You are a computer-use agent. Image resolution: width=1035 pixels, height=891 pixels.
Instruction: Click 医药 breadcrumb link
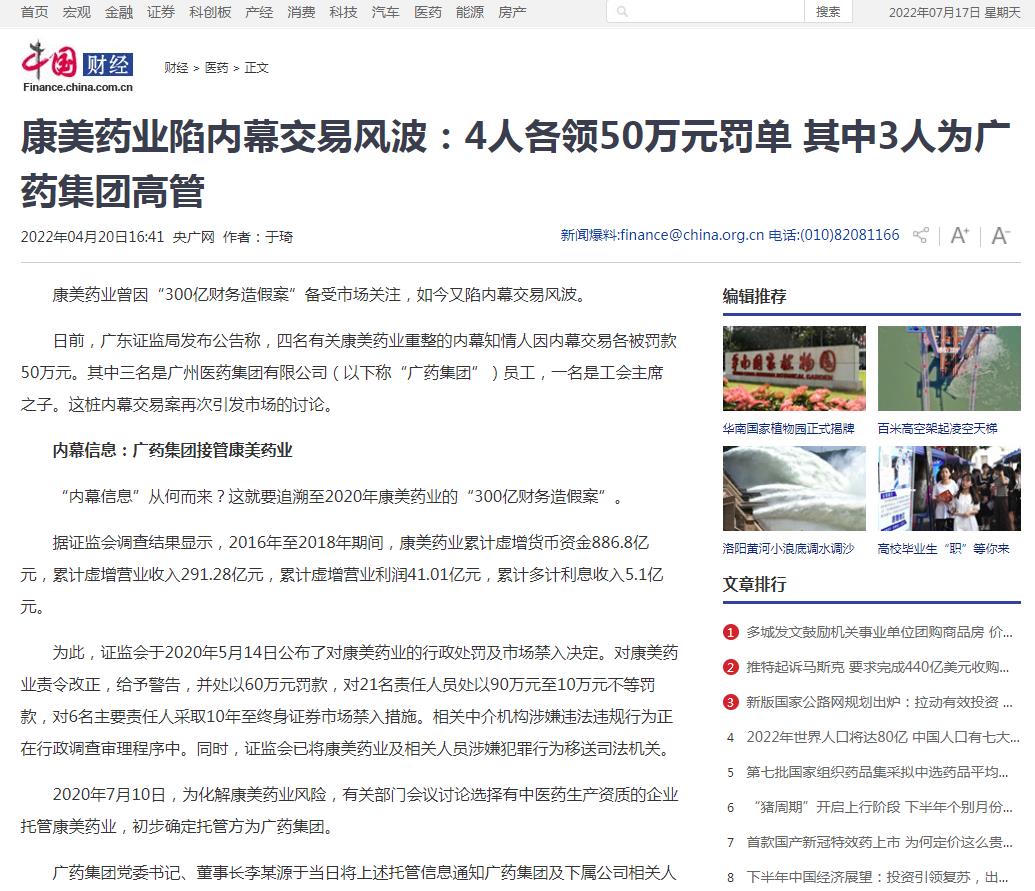click(x=217, y=68)
